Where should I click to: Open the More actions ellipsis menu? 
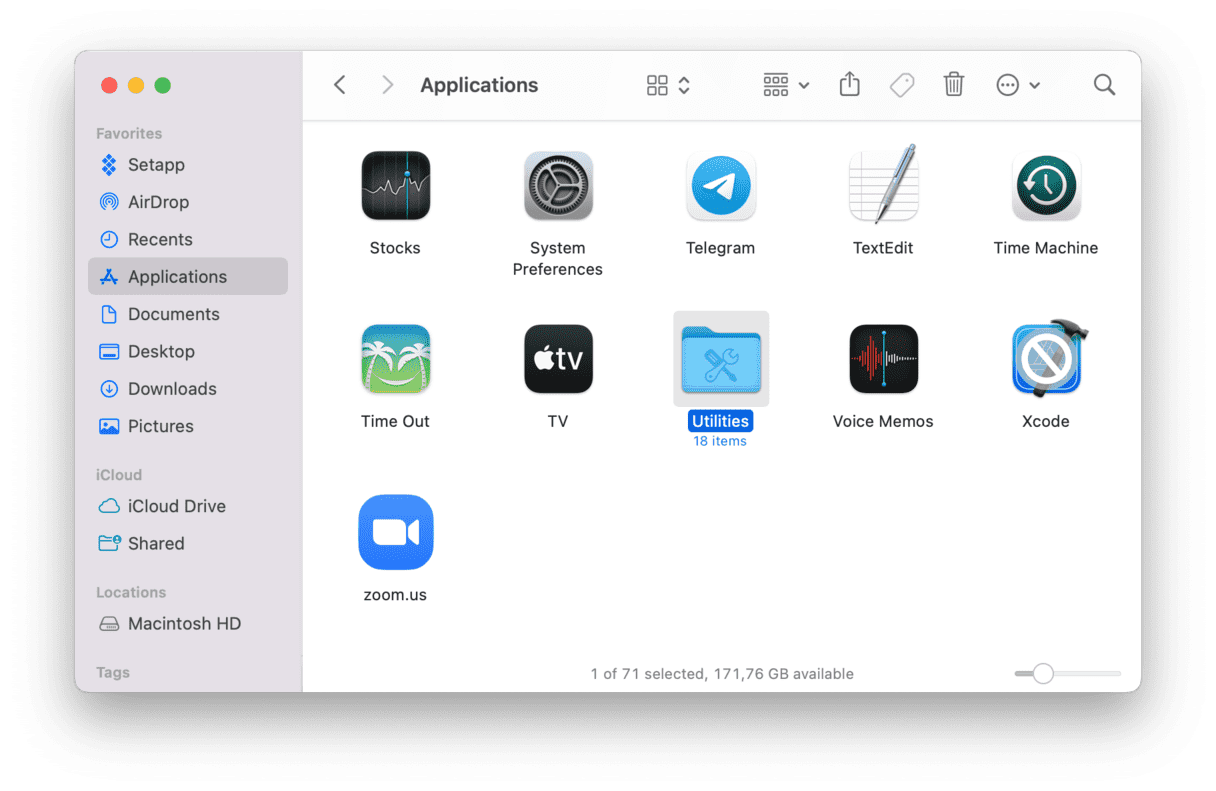(1018, 85)
